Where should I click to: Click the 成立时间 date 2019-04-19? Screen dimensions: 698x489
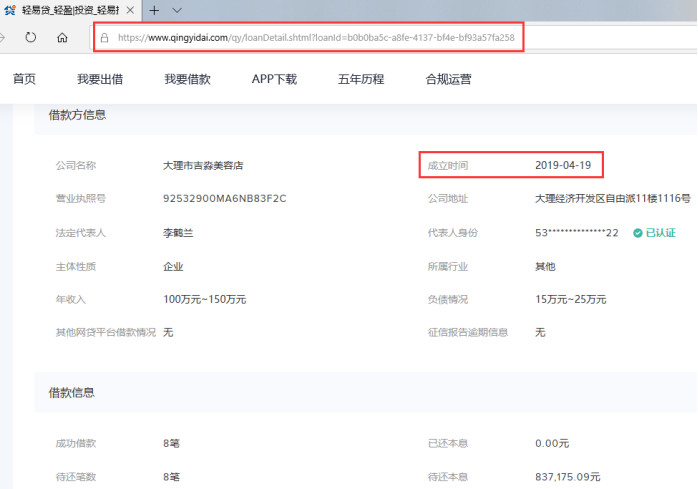(563, 165)
